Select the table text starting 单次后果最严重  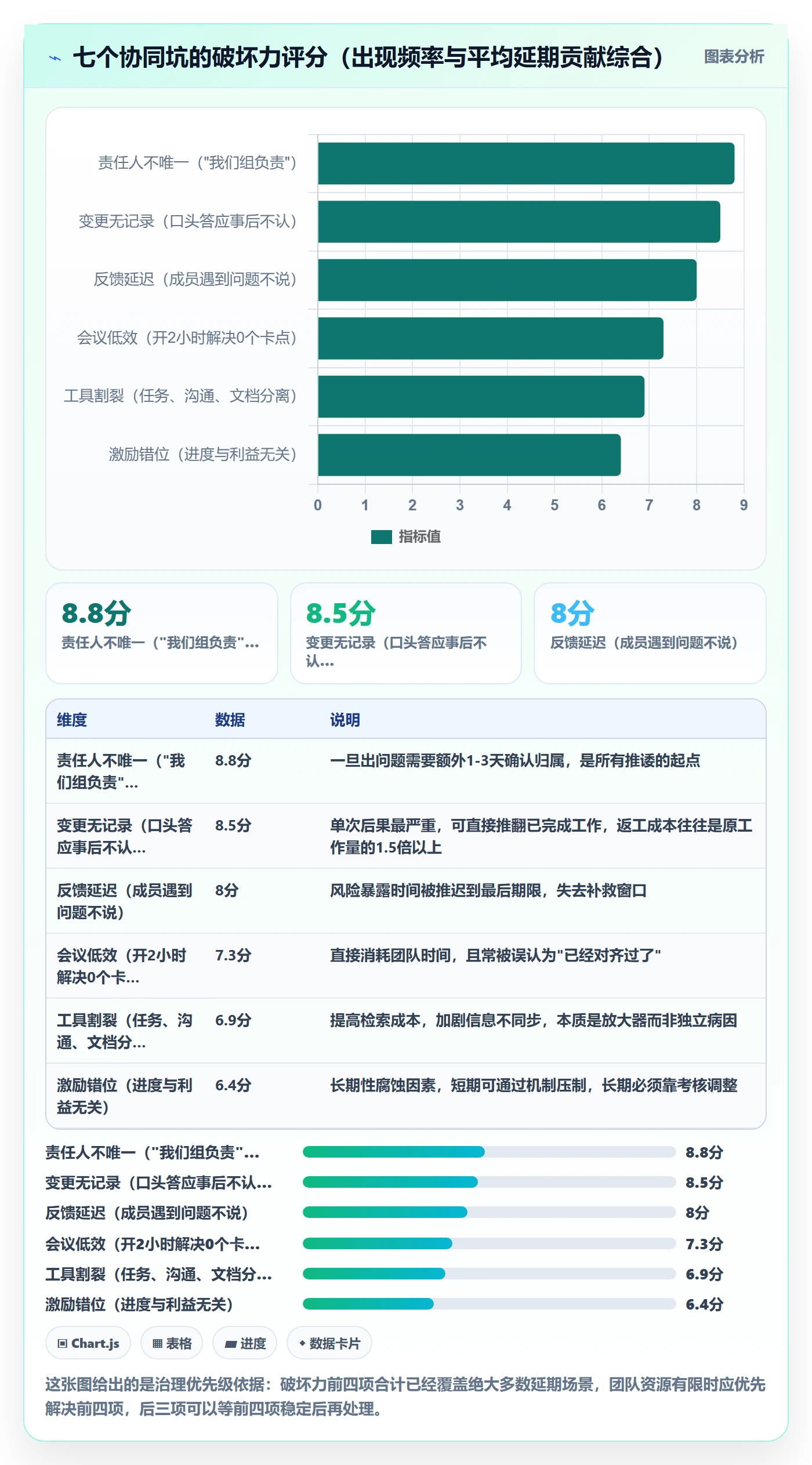click(x=541, y=836)
